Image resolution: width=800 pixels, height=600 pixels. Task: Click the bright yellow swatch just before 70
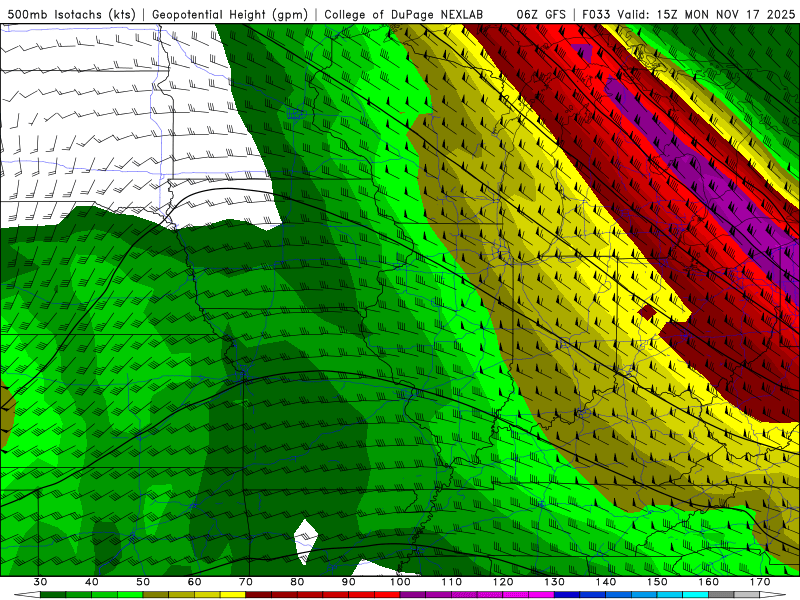pos(233,594)
